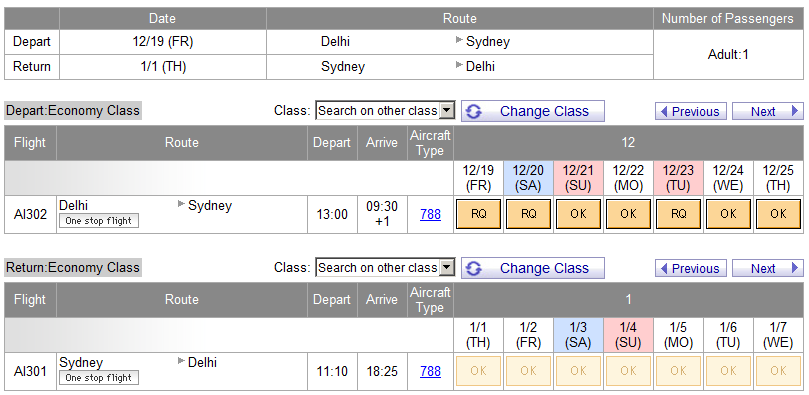Click return Previous left arrow icon

(664, 268)
